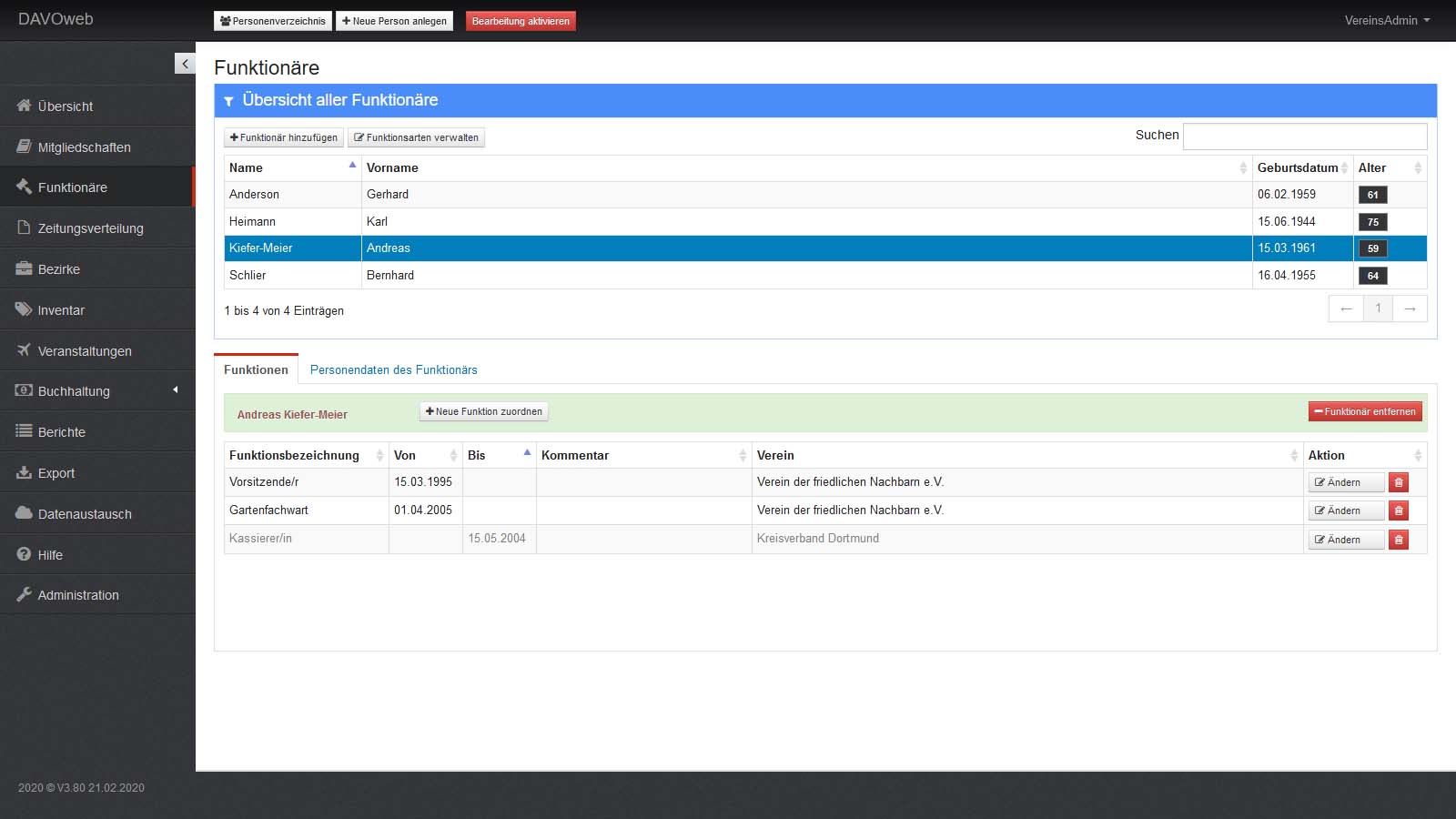Open Datenaustausch in the sidebar
The height and width of the screenshot is (819, 1456).
pyautogui.click(x=97, y=513)
